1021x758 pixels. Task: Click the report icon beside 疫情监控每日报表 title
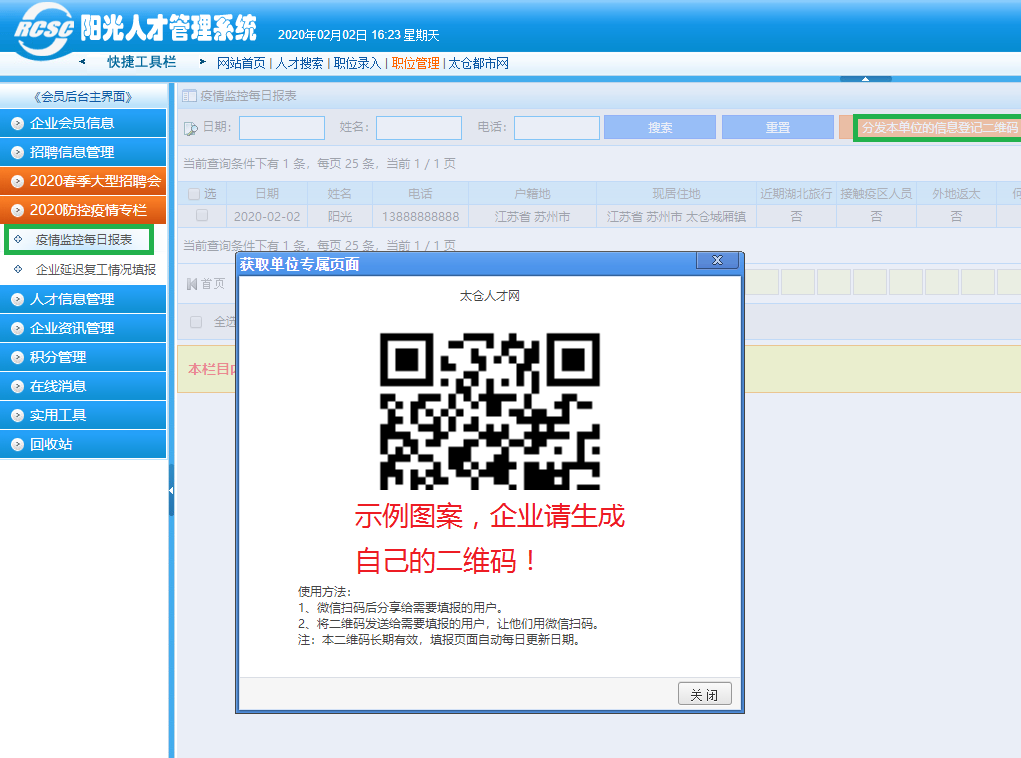pyautogui.click(x=188, y=97)
